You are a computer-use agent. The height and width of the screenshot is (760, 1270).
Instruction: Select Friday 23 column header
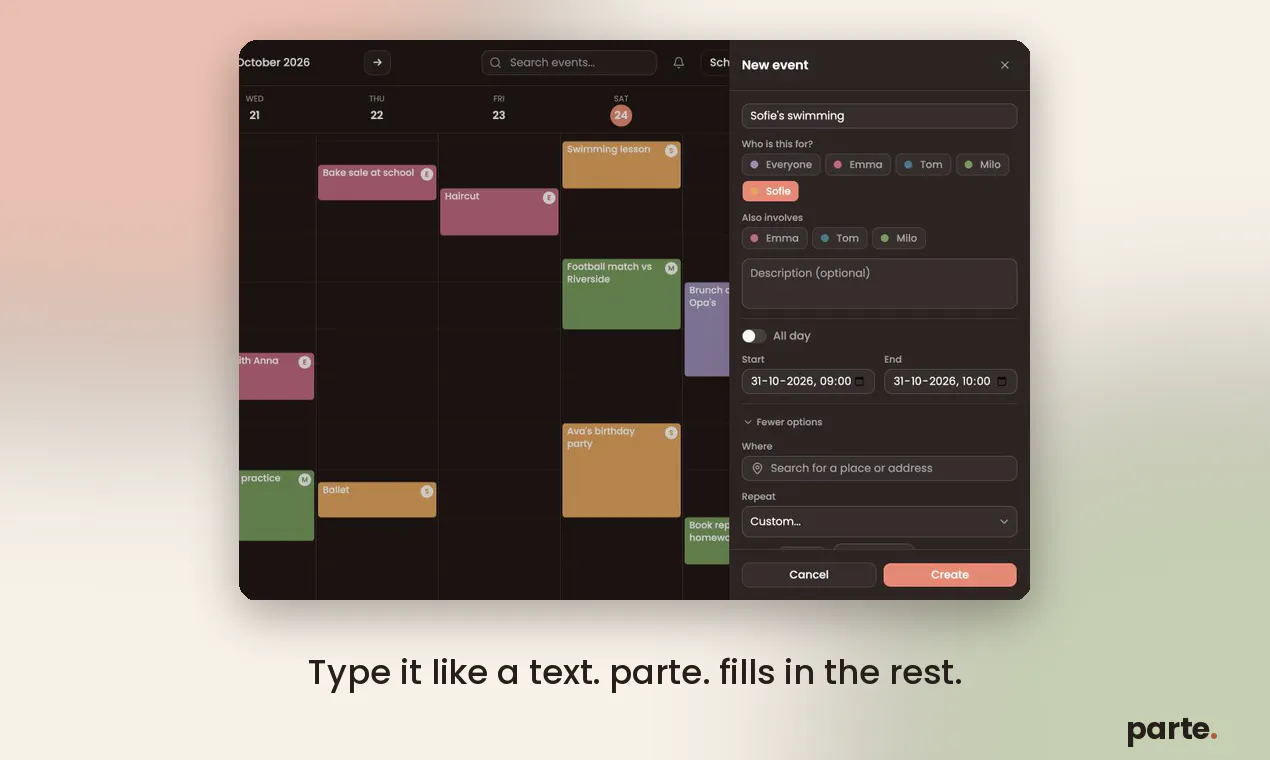pyautogui.click(x=499, y=108)
